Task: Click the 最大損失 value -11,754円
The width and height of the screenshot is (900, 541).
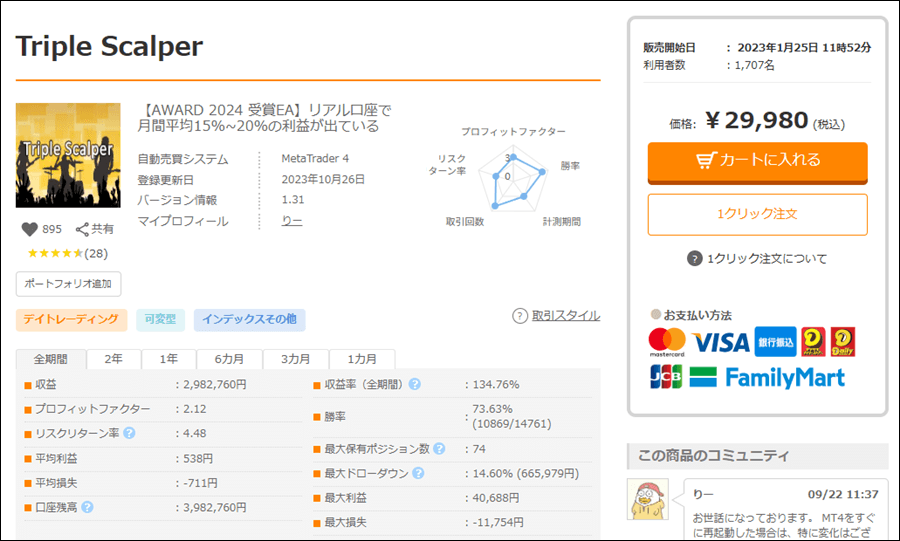Action: 498,523
